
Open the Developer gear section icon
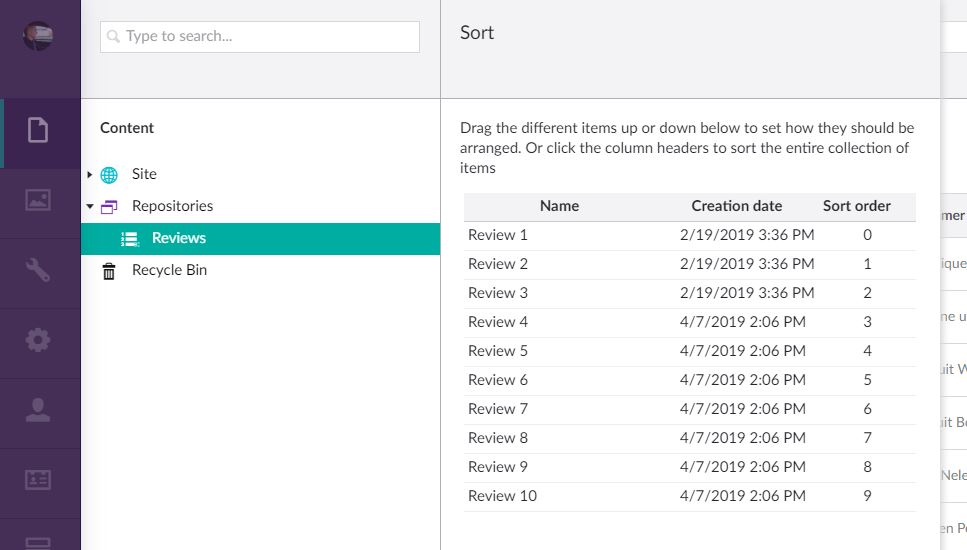pos(38,340)
